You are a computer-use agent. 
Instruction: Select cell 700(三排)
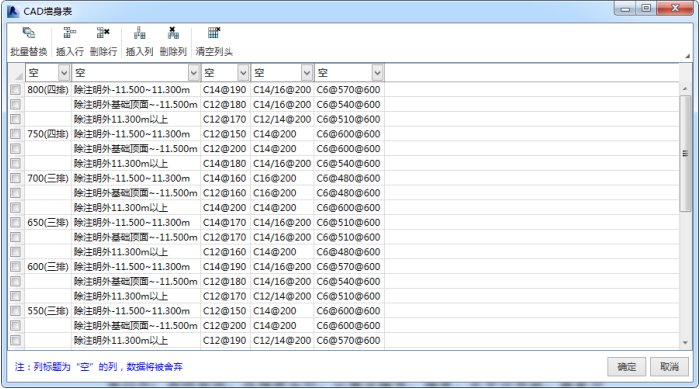(x=48, y=178)
